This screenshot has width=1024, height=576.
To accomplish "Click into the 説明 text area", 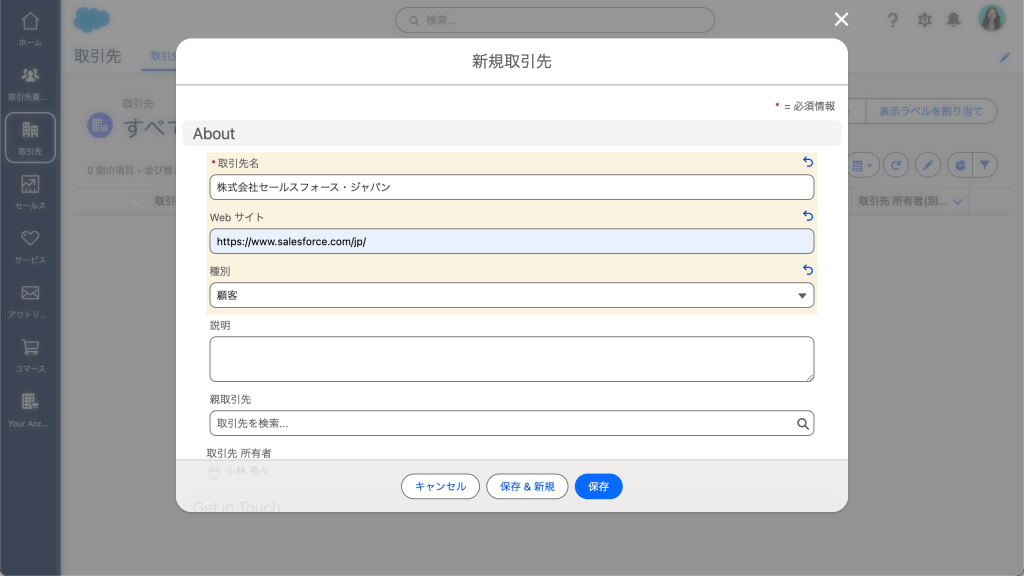I will [511, 359].
